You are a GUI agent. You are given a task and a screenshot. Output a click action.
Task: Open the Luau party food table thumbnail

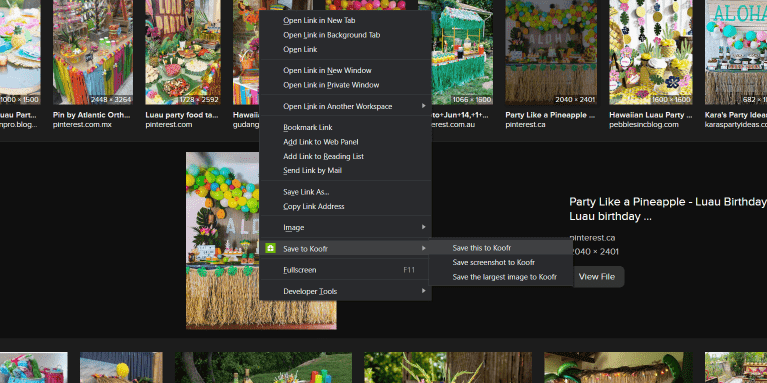pos(183,52)
